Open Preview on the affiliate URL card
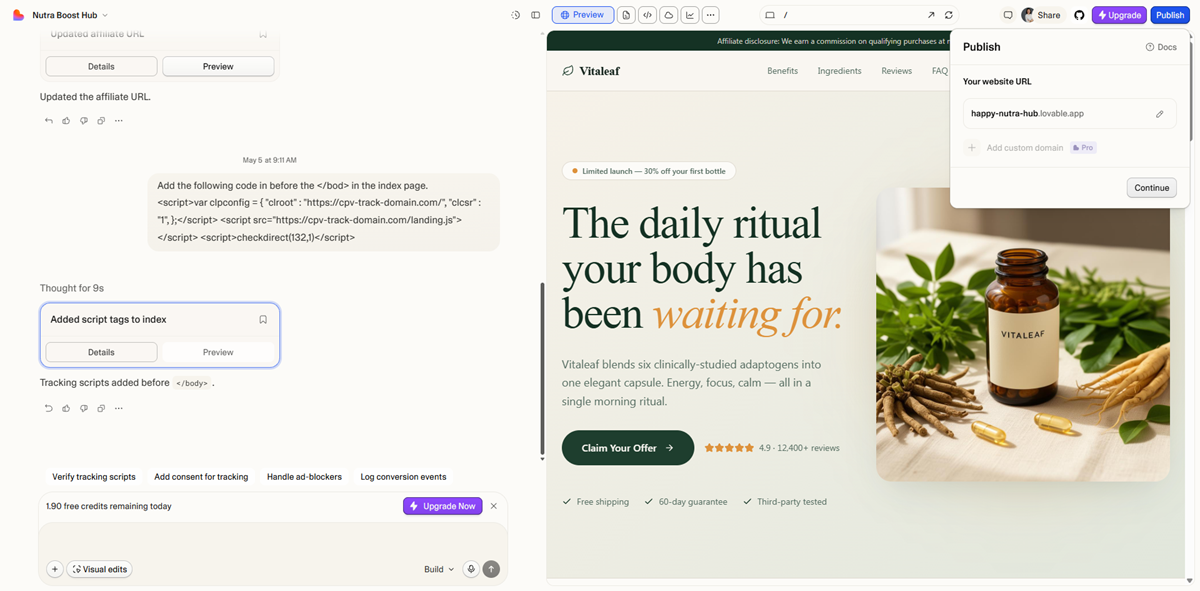Screen dimensions: 1200x591 [218, 66]
